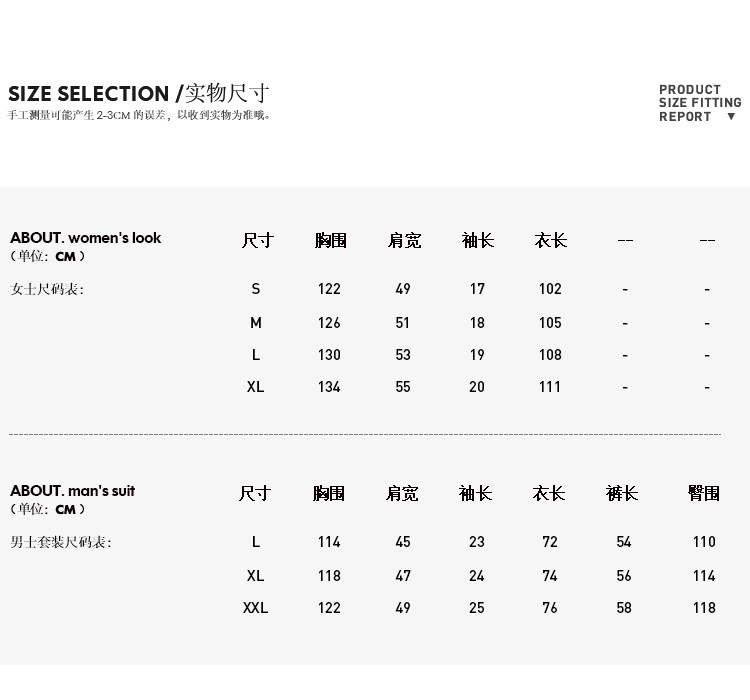Select the 58 pants length value for XXL
This screenshot has width=750, height=700.
point(624,608)
